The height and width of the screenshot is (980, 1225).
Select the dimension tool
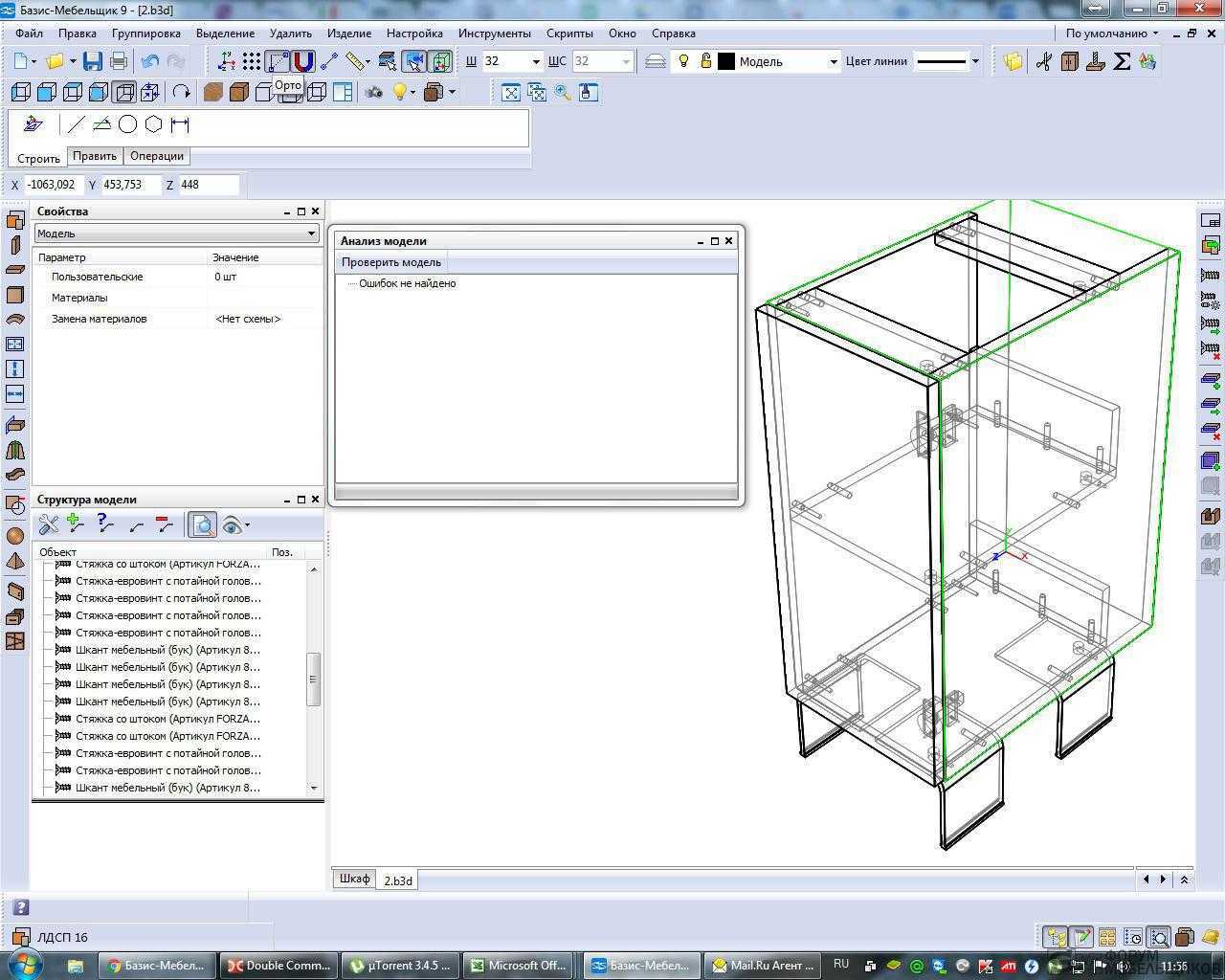coord(180,124)
